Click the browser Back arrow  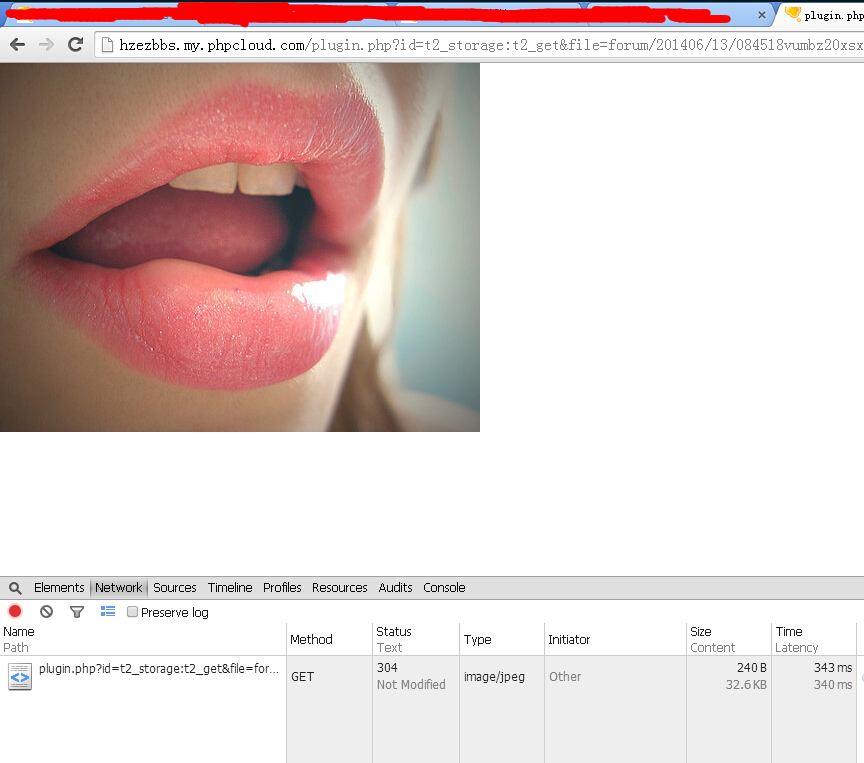(17, 44)
